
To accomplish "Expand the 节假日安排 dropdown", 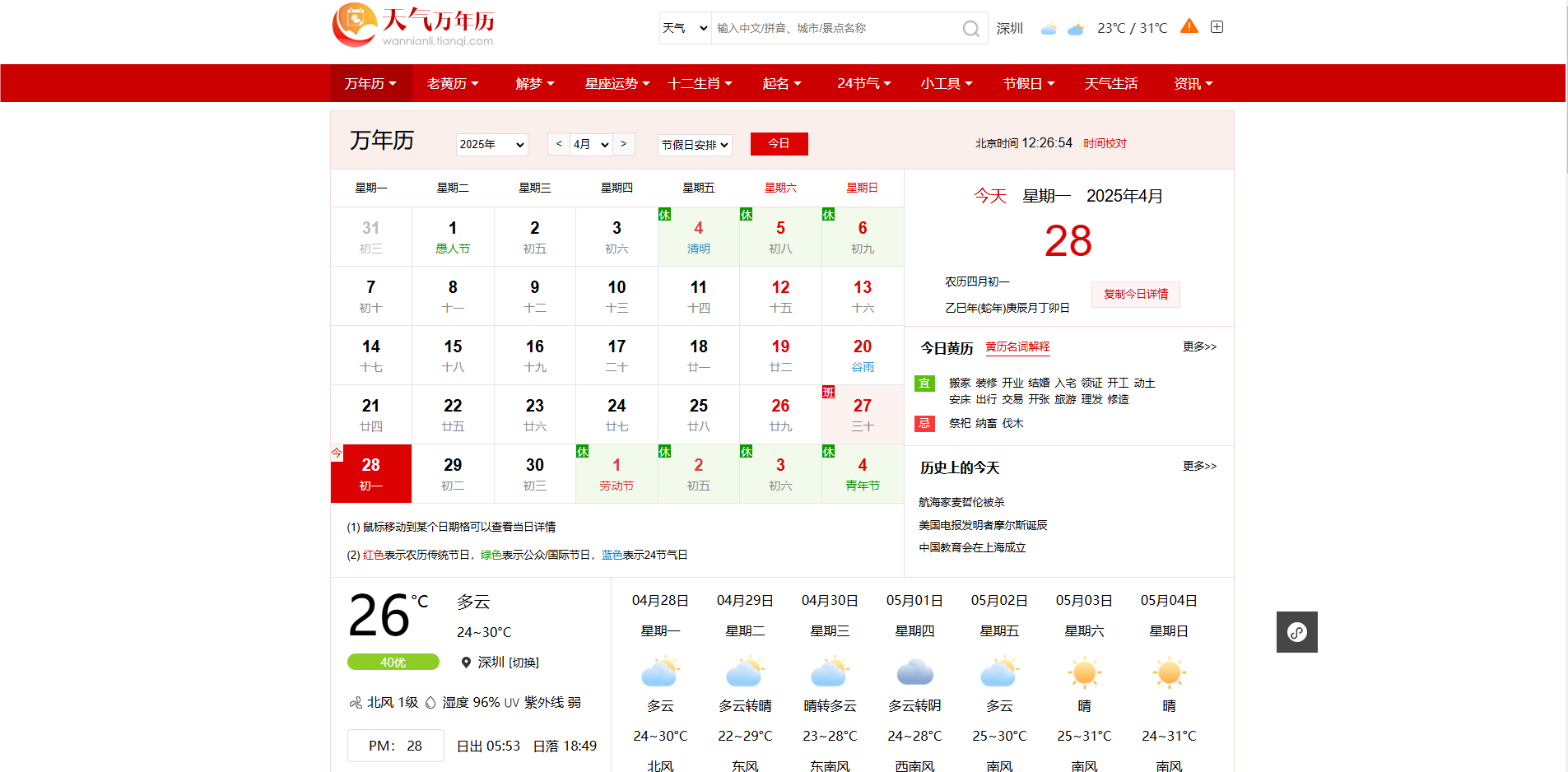I will tap(695, 145).
